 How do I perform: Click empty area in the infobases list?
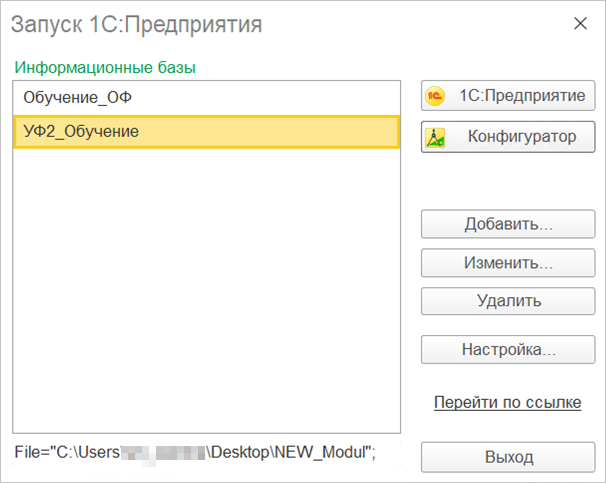[200, 300]
